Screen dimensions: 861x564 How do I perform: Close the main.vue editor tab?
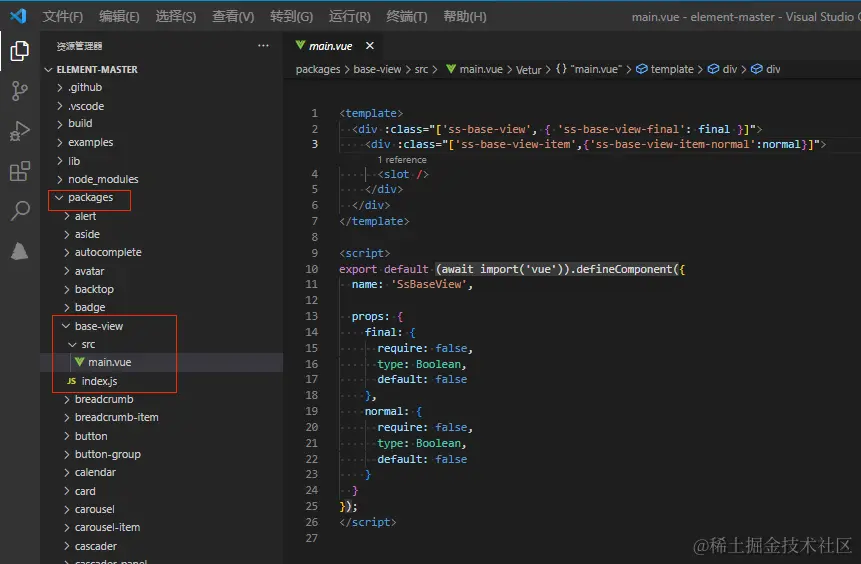pos(370,46)
